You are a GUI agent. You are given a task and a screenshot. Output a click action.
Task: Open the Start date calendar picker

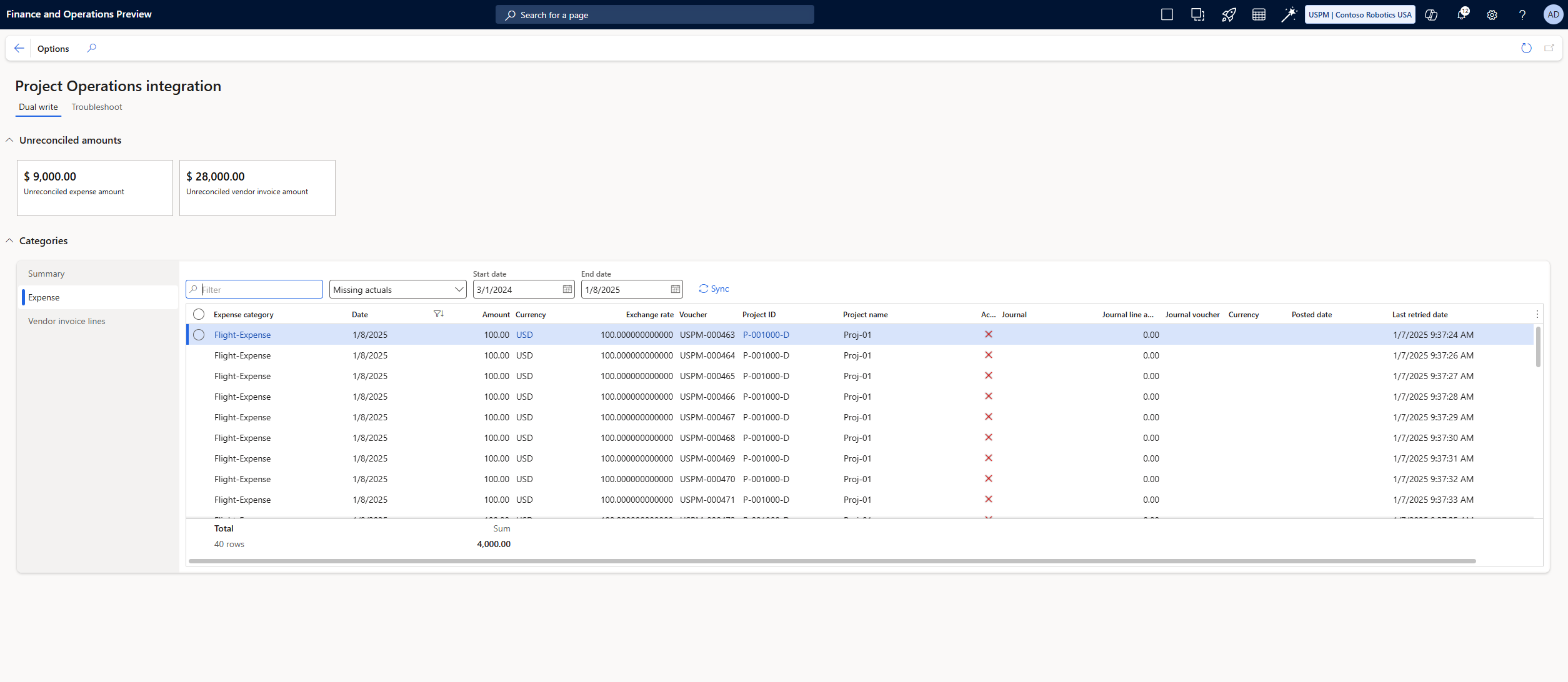coord(567,289)
